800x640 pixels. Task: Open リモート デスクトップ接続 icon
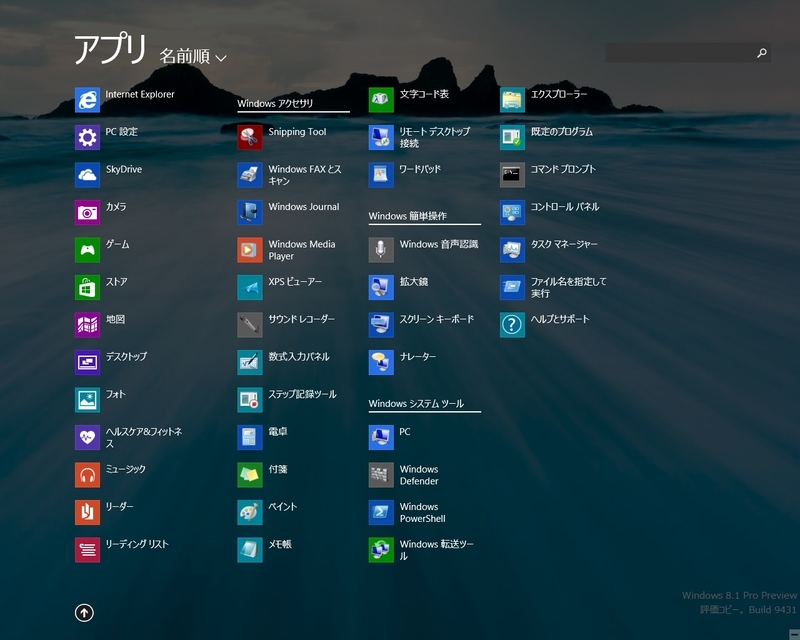381,137
